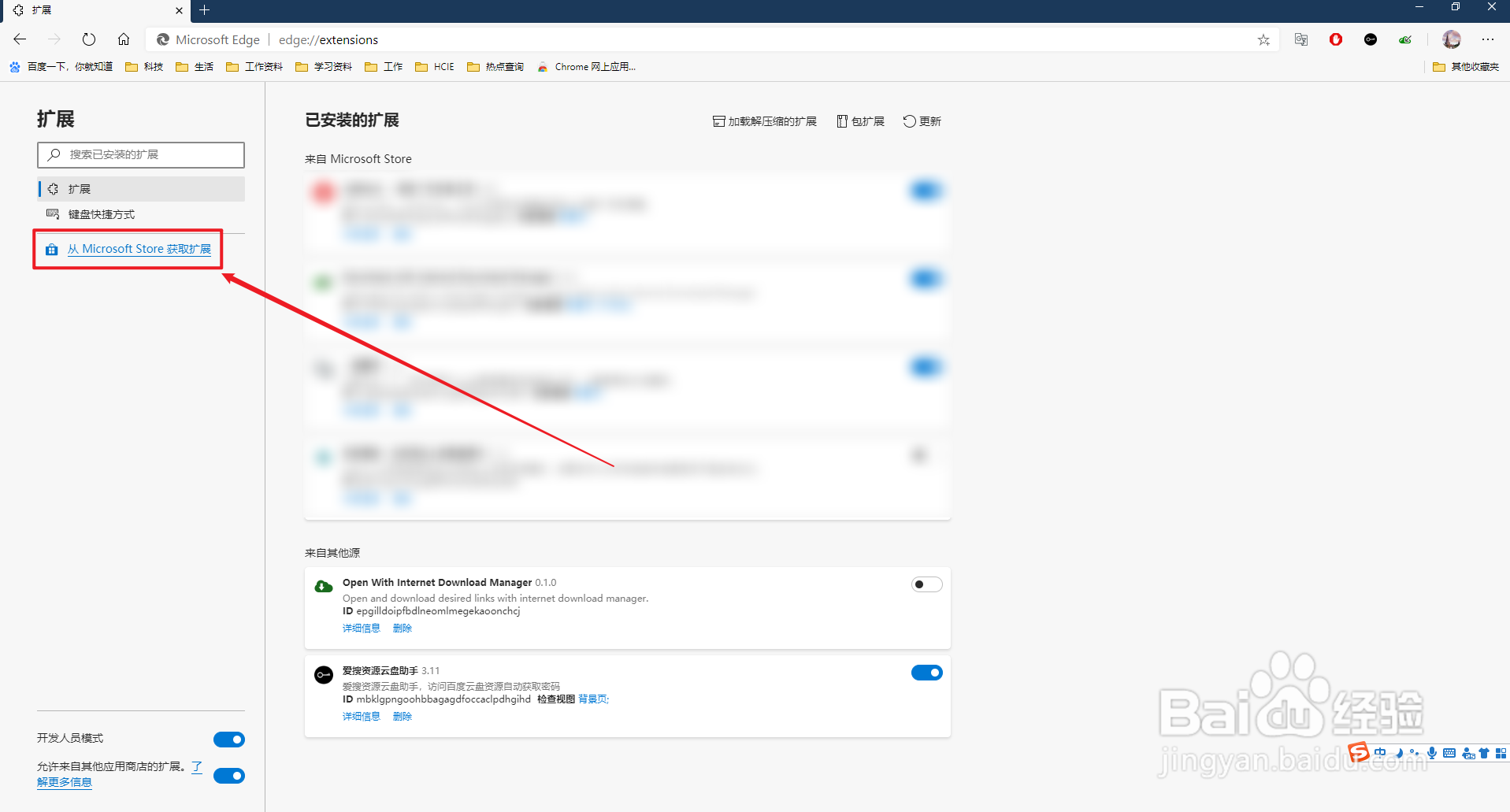Click the black round key extension icon

(x=1371, y=39)
